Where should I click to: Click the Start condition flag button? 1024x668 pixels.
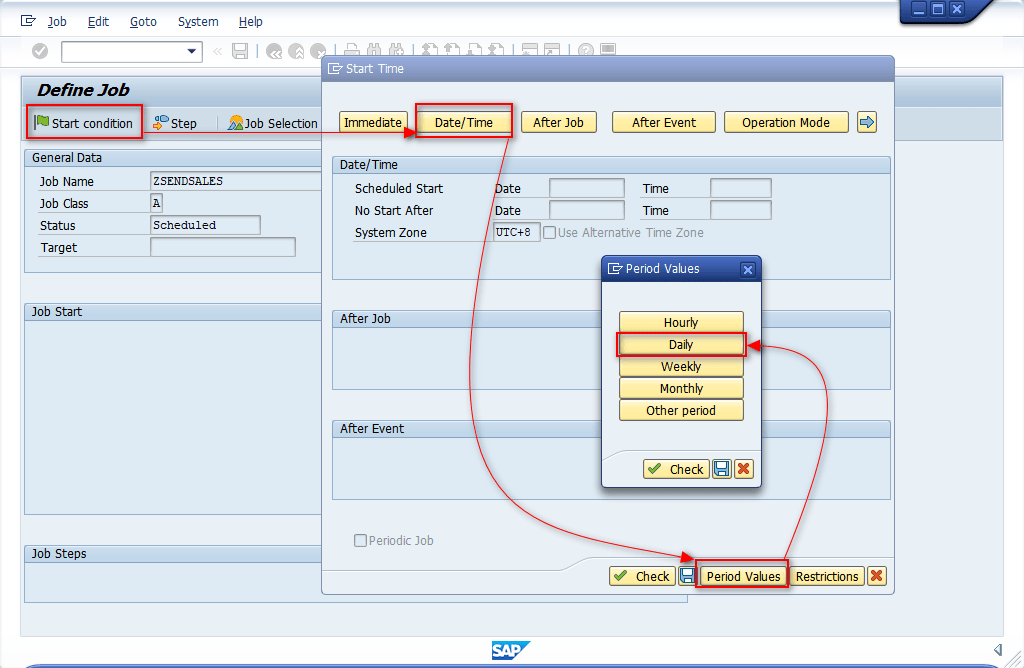pyautogui.click(x=84, y=123)
